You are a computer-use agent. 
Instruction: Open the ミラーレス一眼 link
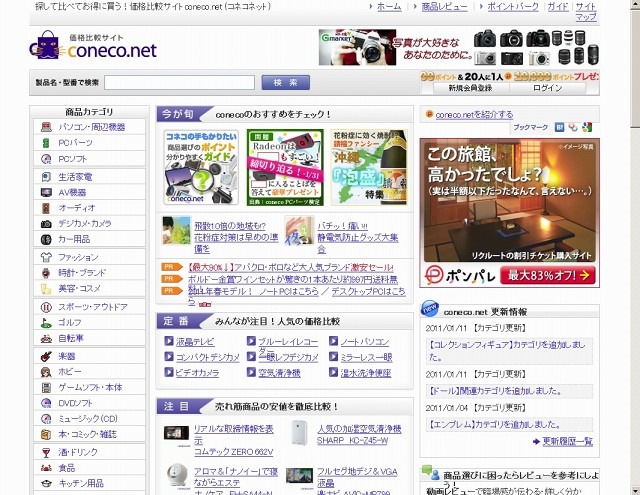[367, 357]
